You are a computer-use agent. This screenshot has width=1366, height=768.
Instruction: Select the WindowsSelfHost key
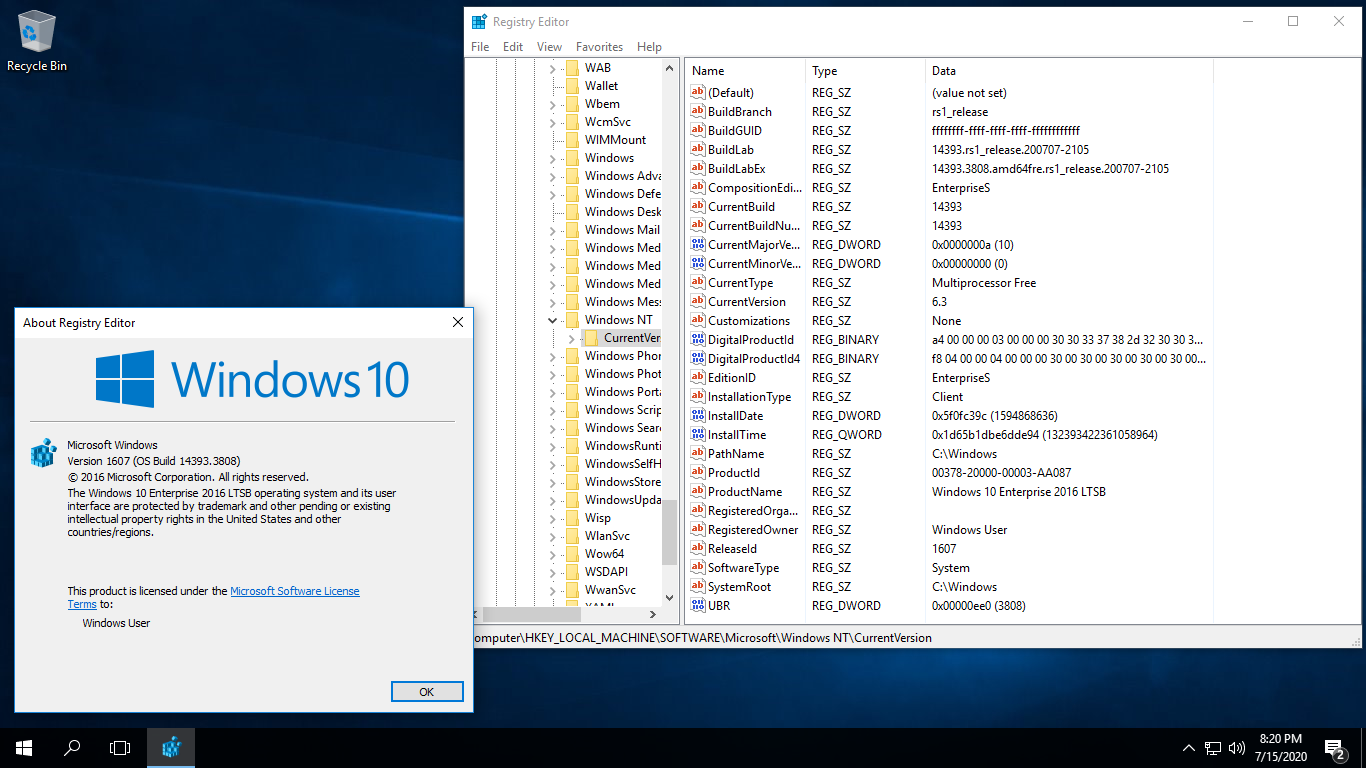pos(622,464)
